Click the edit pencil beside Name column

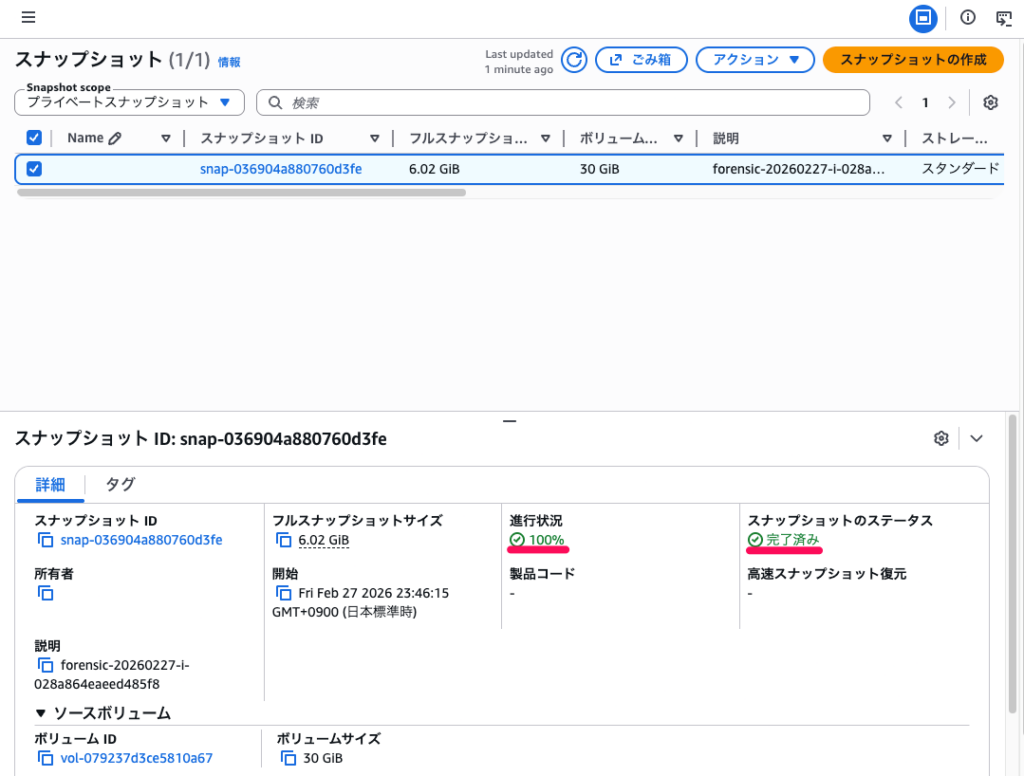(x=115, y=139)
